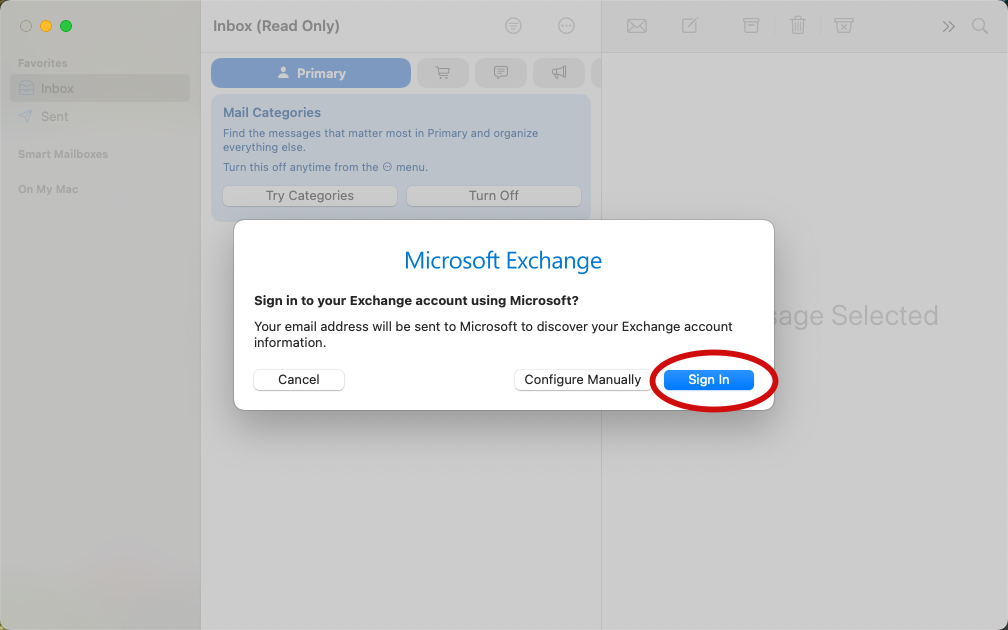Viewport: 1008px width, 630px height.
Task: Move message to Junk
Action: click(843, 26)
